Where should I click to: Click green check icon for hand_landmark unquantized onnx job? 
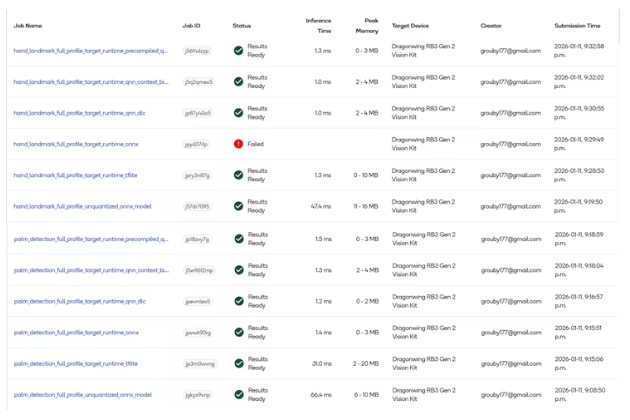click(x=238, y=207)
